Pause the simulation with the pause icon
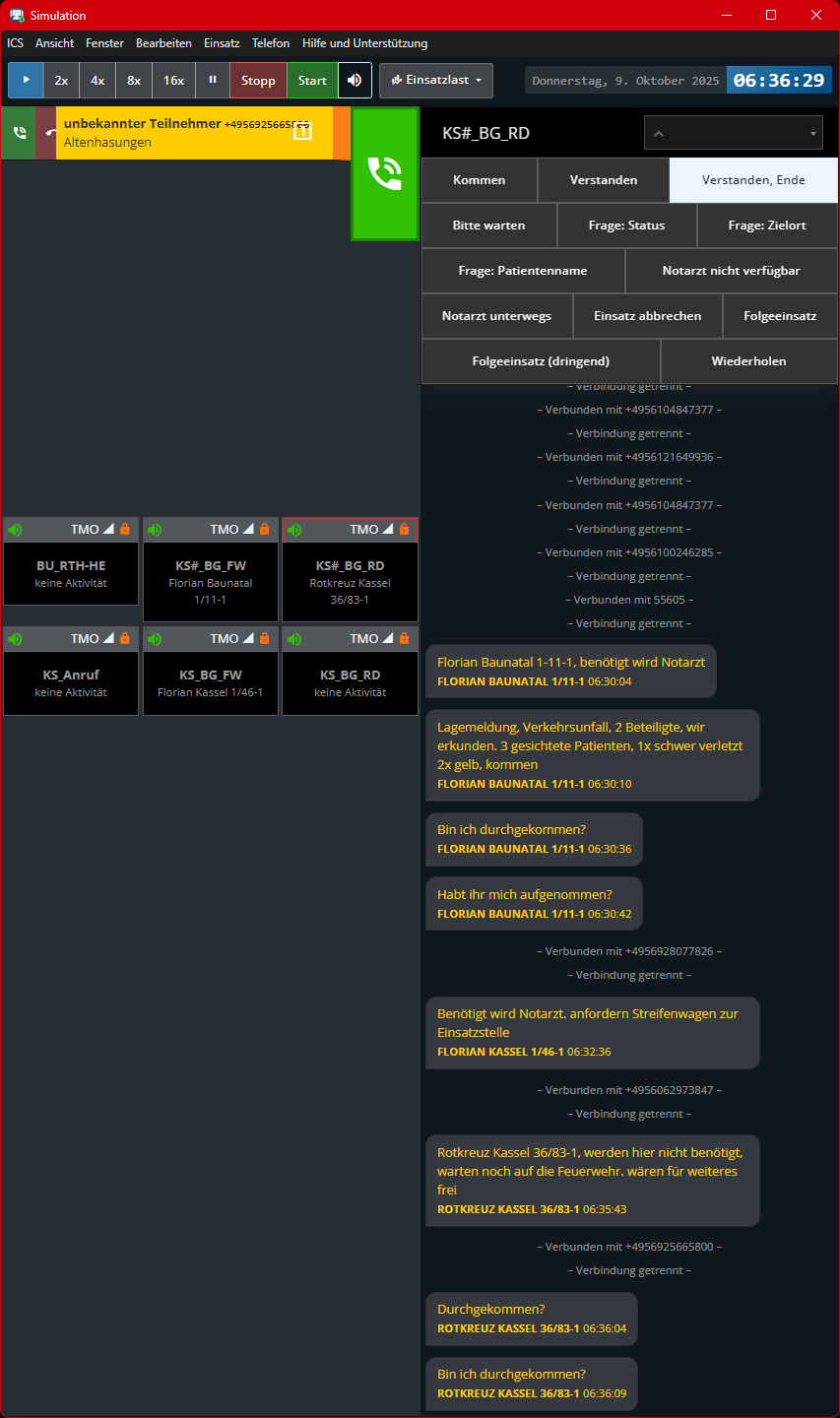Screen dimensions: 840x1418 point(212,80)
